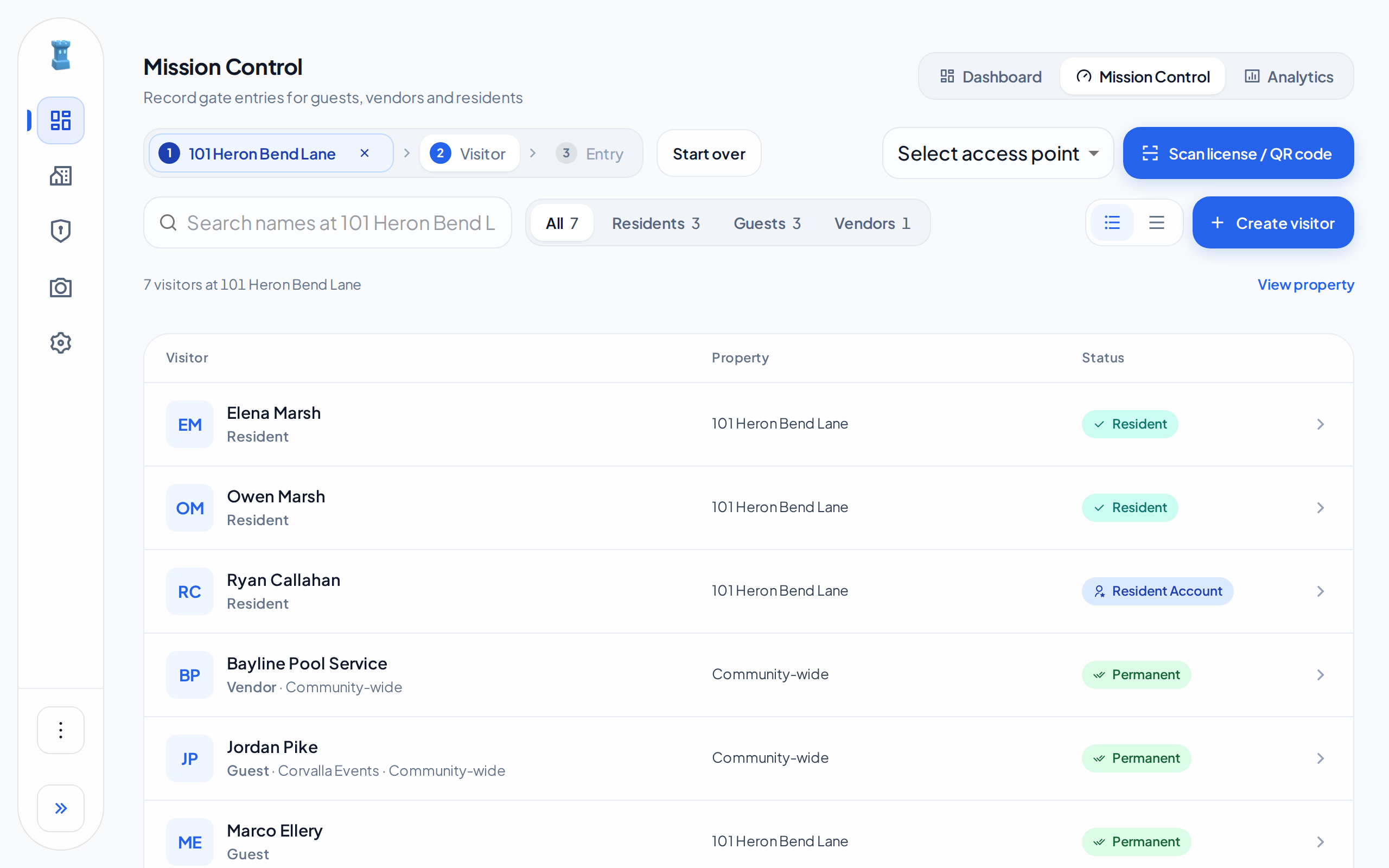Click Create visitor button

(1273, 223)
